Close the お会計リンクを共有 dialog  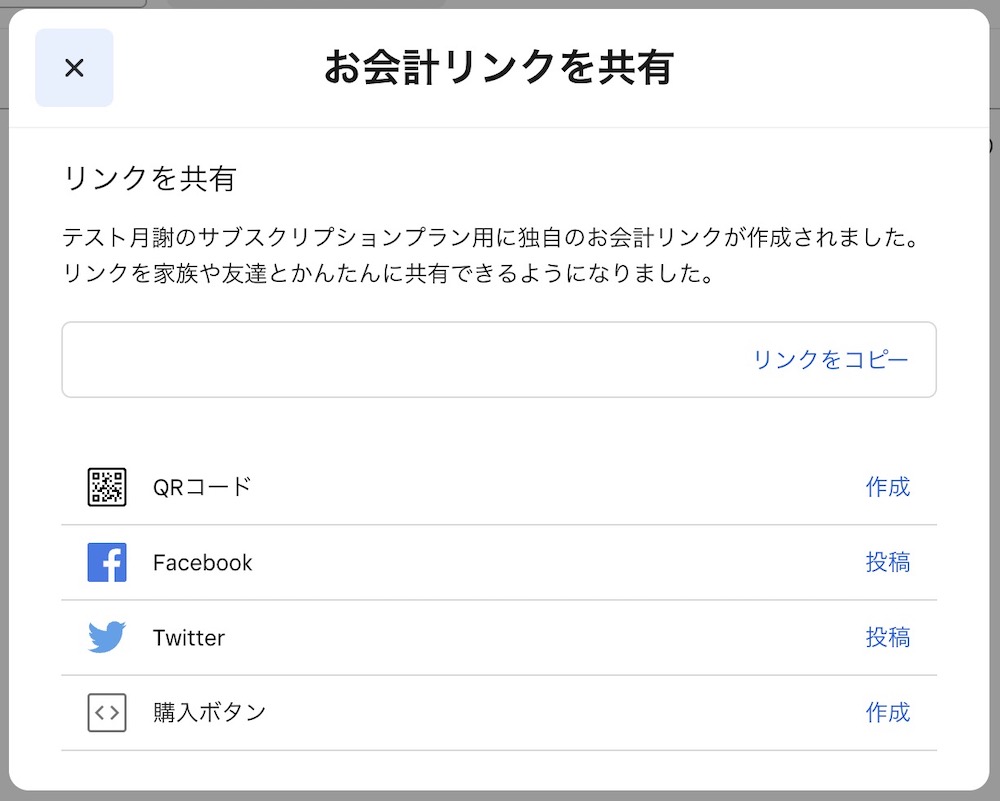click(x=74, y=68)
